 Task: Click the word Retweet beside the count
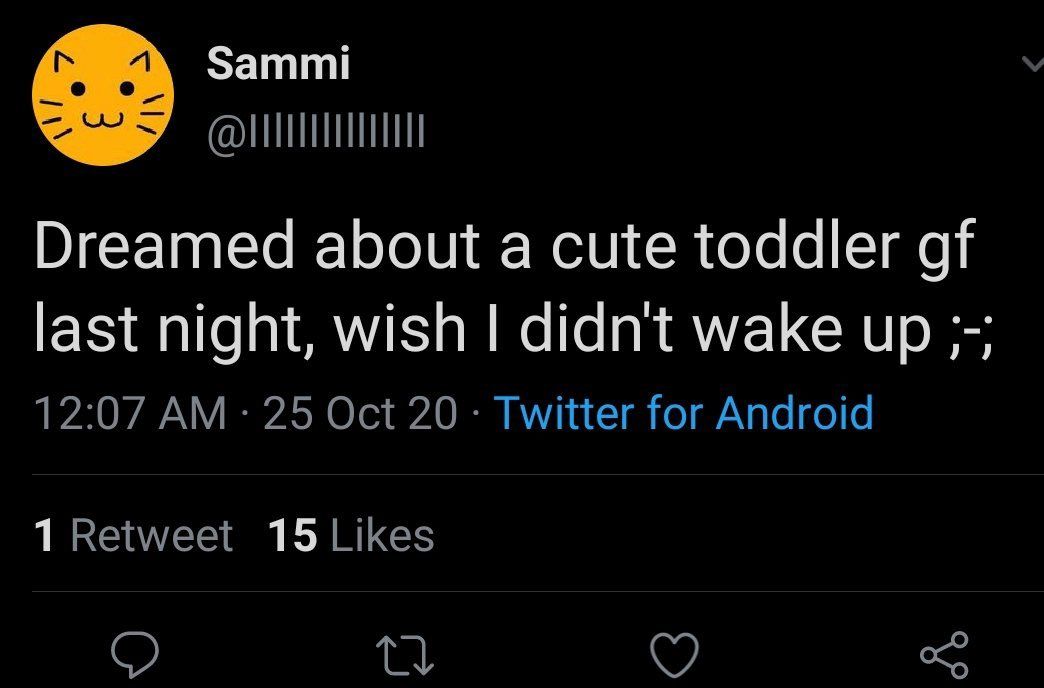pyautogui.click(x=152, y=535)
